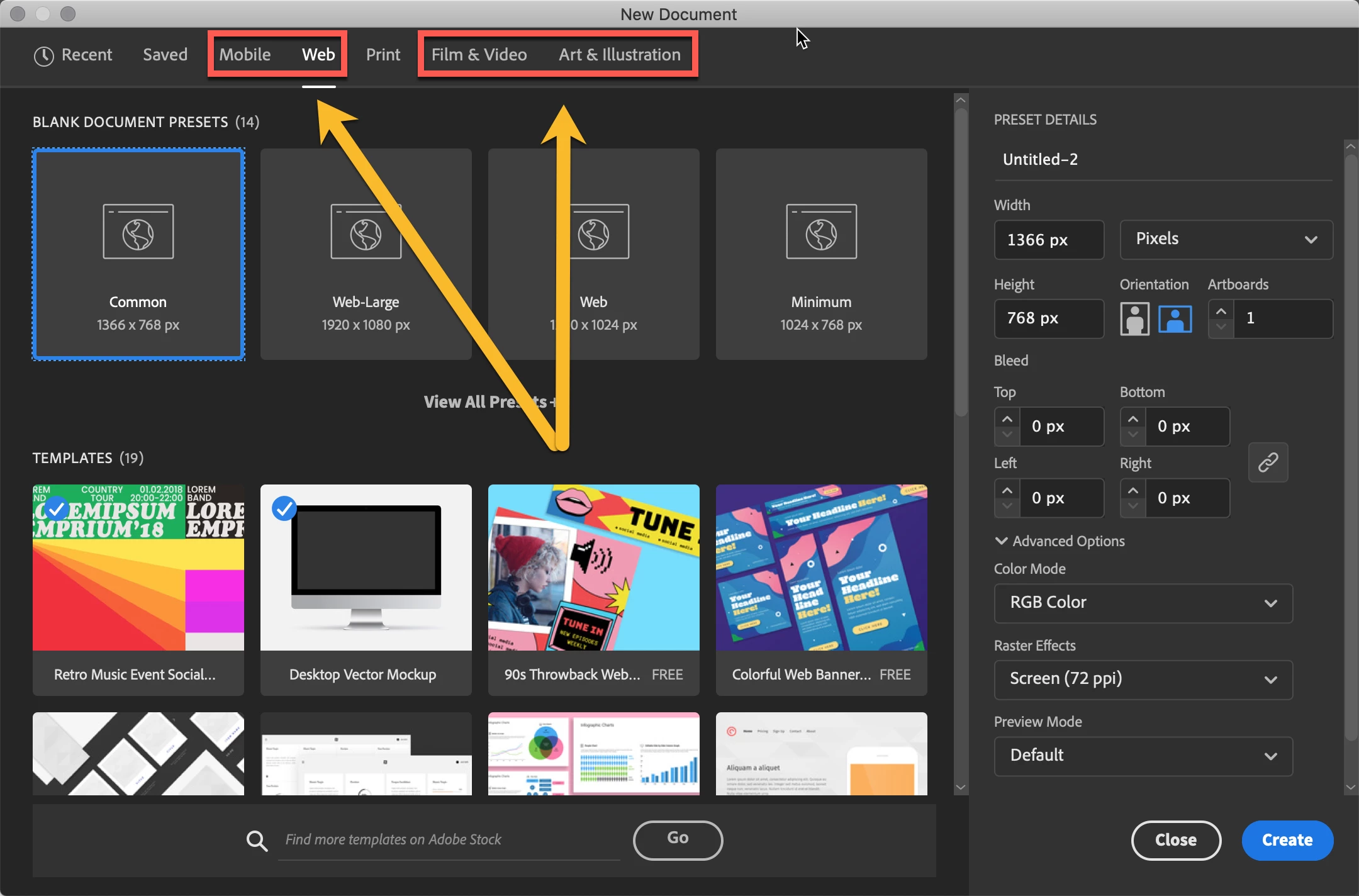Click the Width input field
1359x896 pixels.
click(x=1048, y=240)
